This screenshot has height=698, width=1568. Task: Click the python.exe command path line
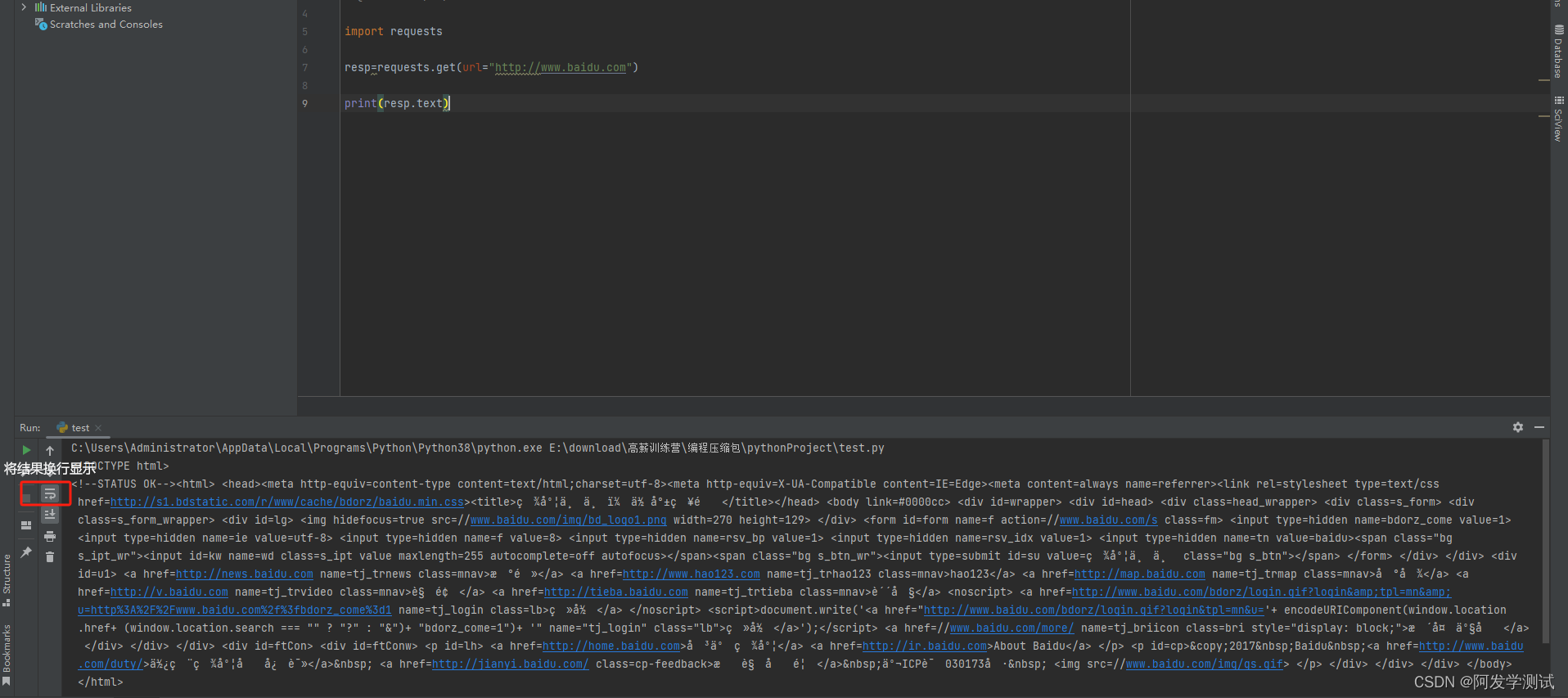(x=477, y=448)
